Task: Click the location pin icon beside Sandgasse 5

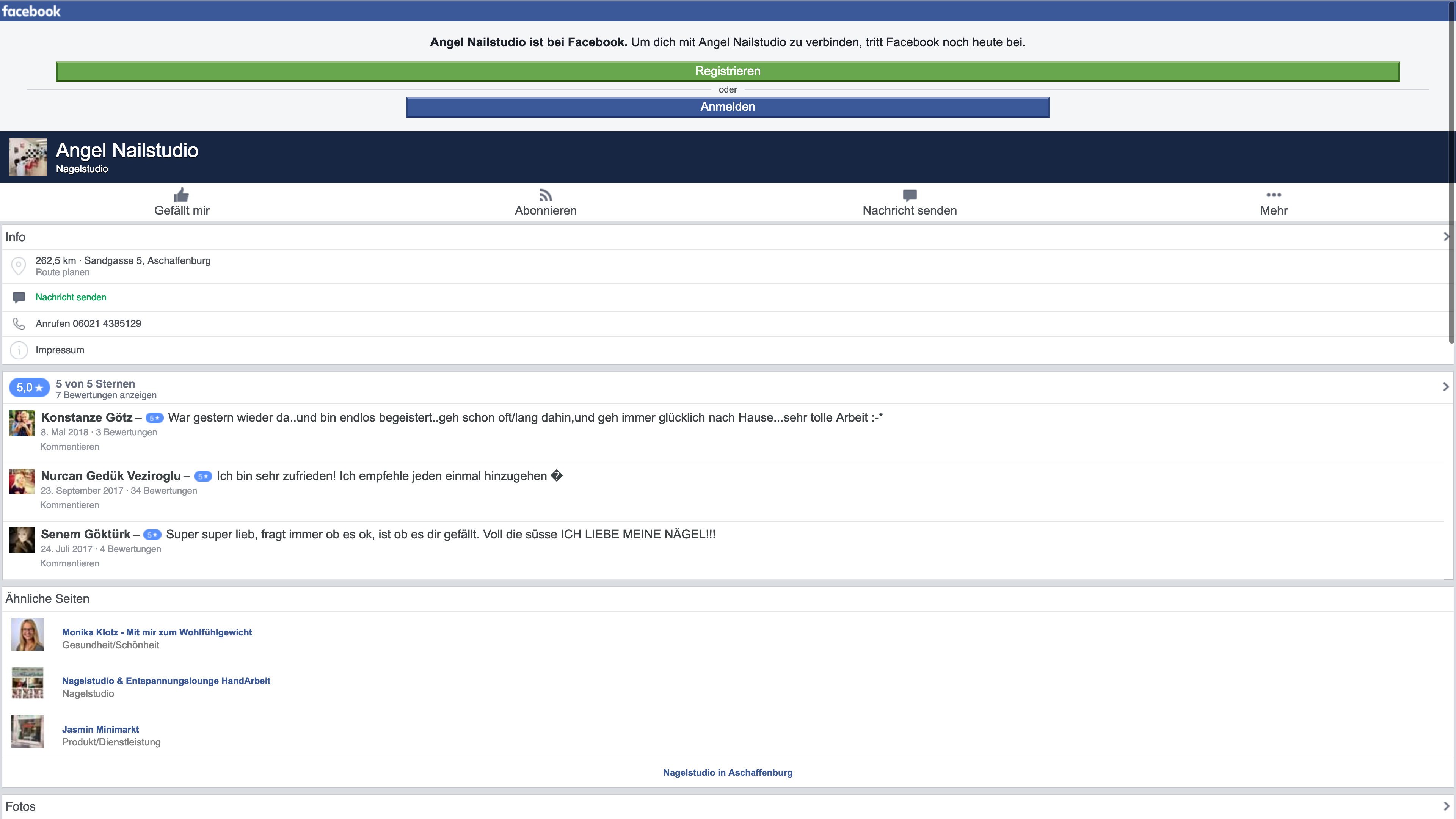Action: point(19,266)
